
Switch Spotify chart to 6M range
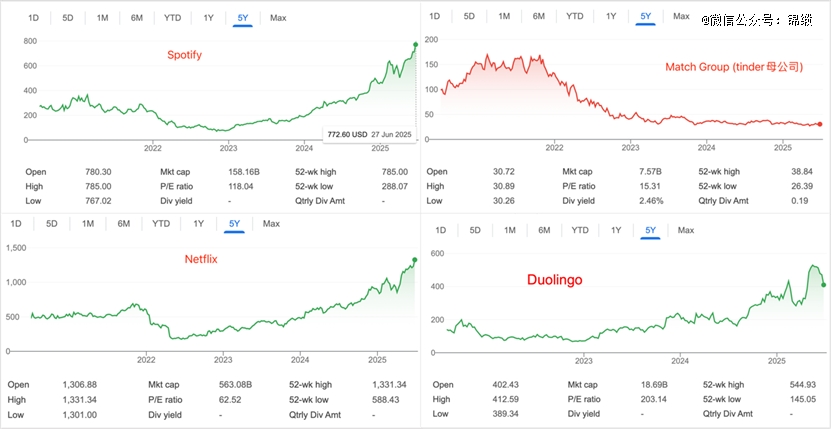click(x=138, y=18)
